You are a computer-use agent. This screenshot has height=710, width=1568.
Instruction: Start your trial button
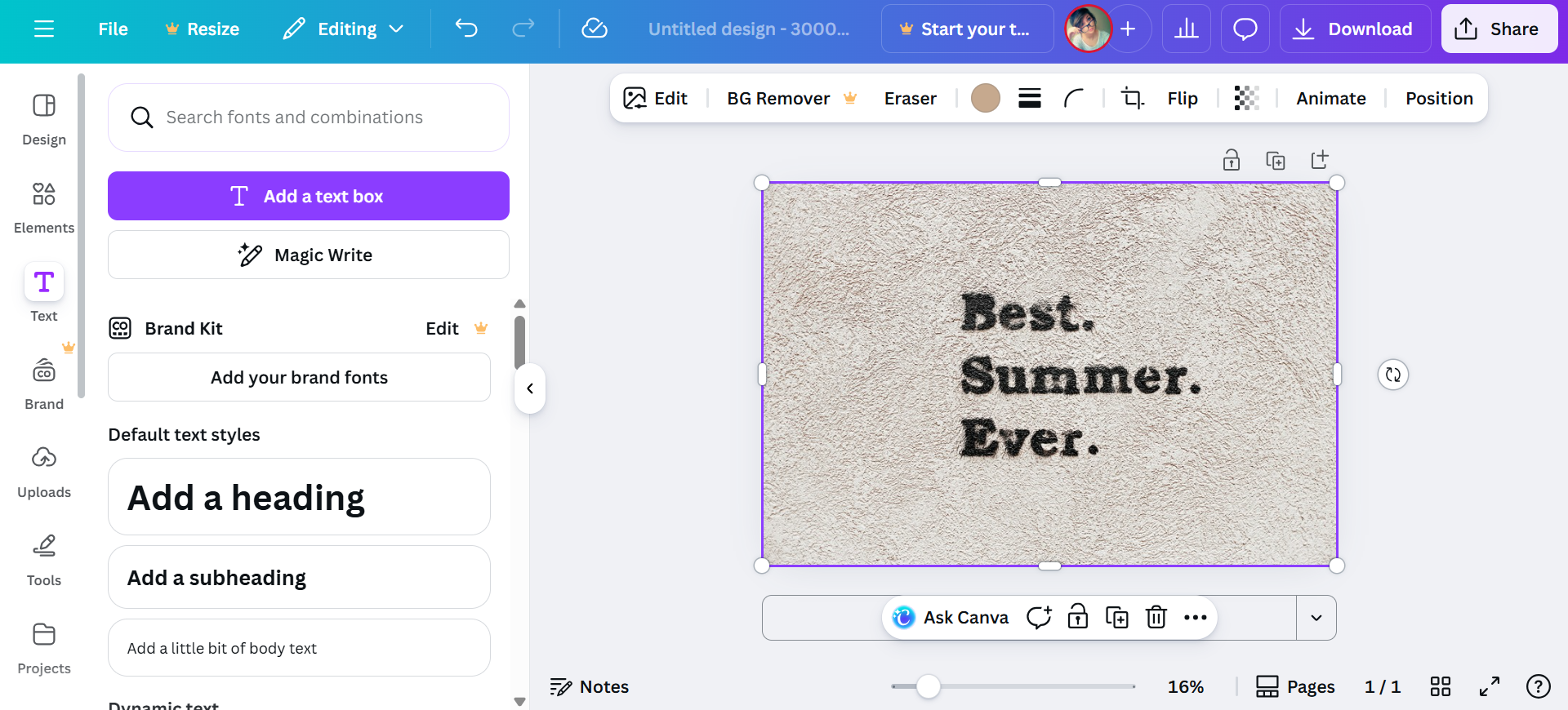[x=967, y=29]
